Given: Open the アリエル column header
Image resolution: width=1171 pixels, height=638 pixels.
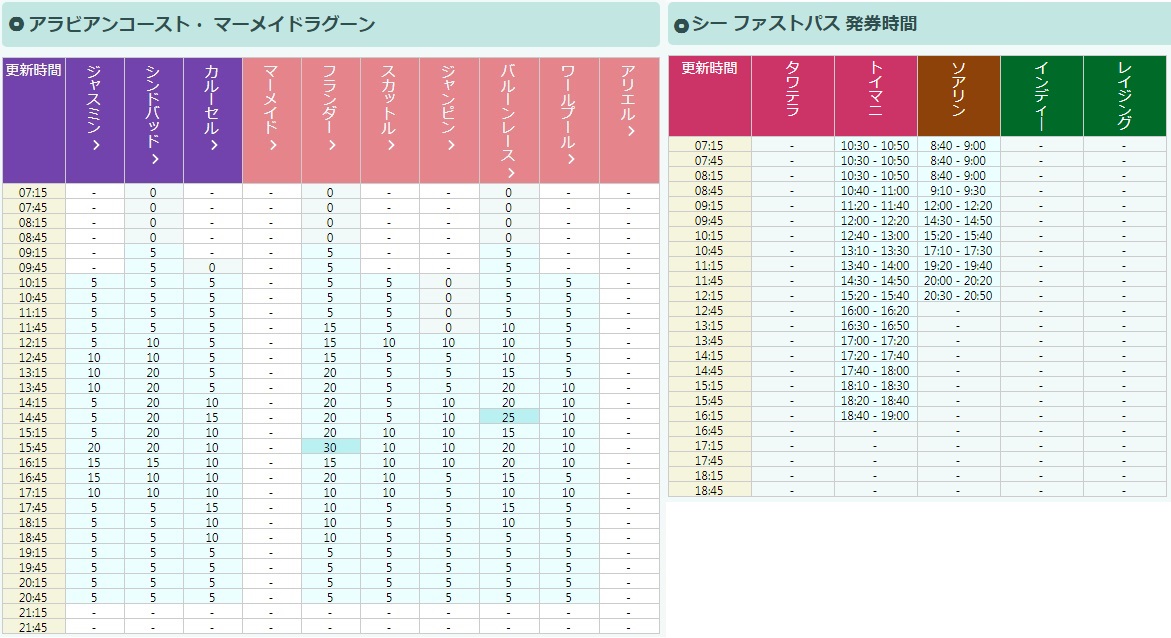Looking at the screenshot, I should pos(628,102).
